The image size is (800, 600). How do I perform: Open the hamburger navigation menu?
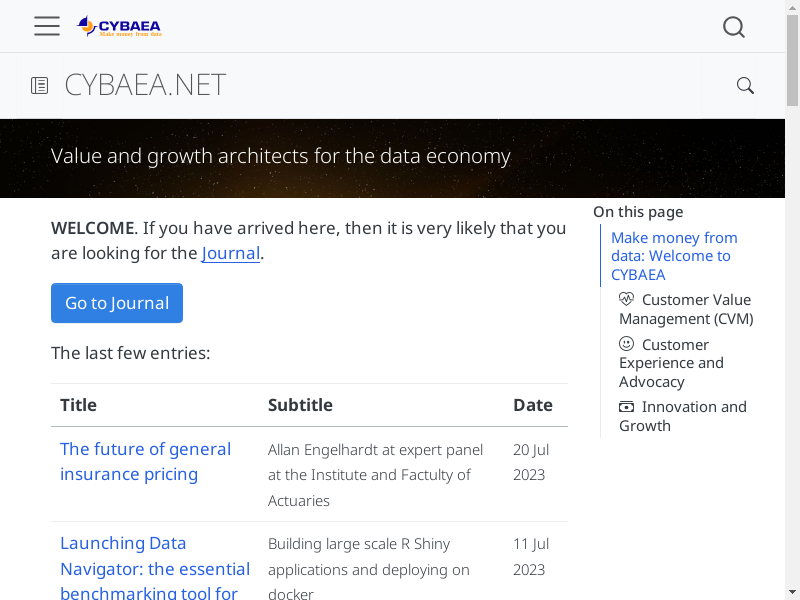point(47,27)
